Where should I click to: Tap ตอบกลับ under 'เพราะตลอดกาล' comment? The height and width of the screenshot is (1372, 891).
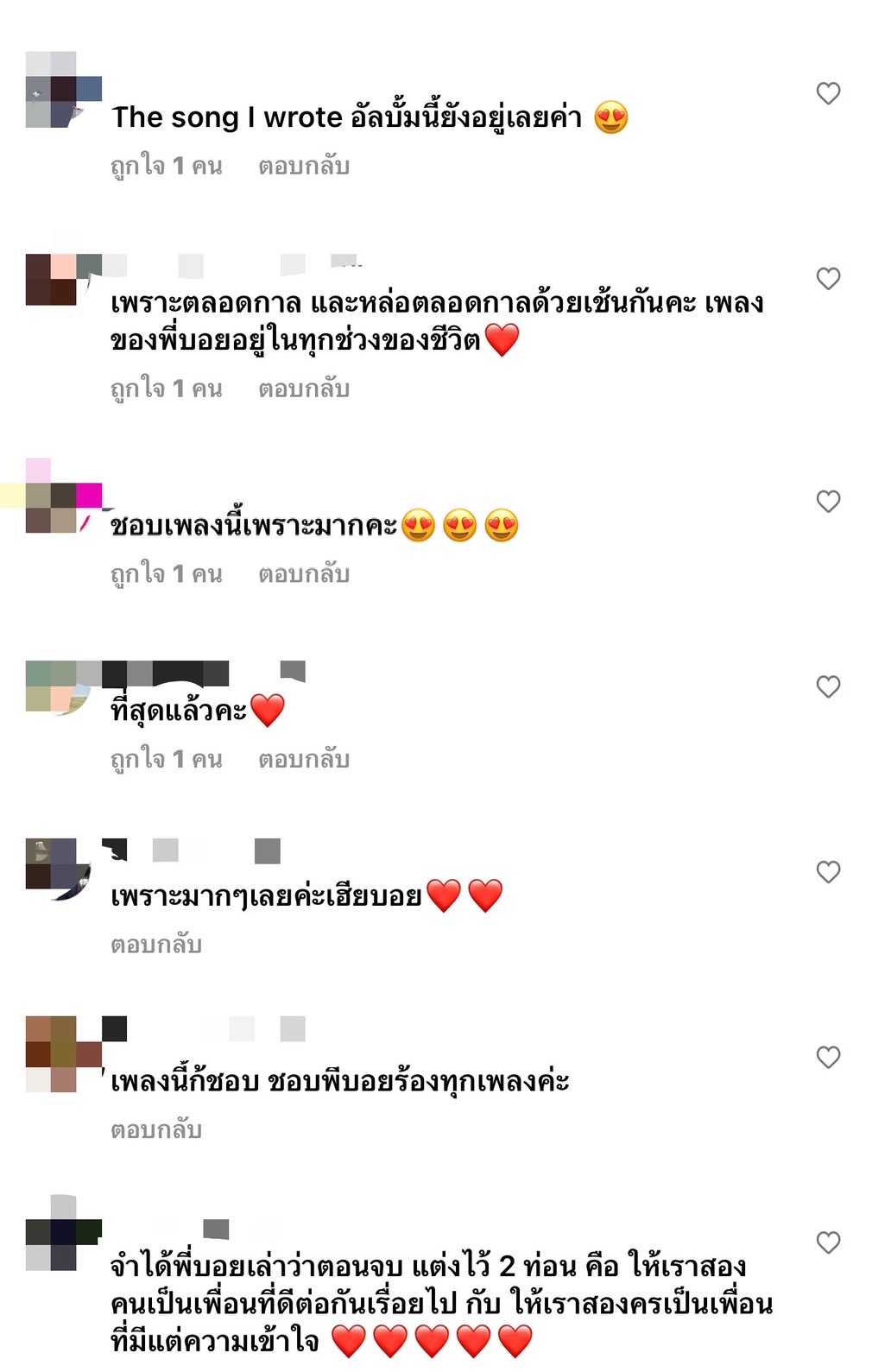[x=304, y=389]
